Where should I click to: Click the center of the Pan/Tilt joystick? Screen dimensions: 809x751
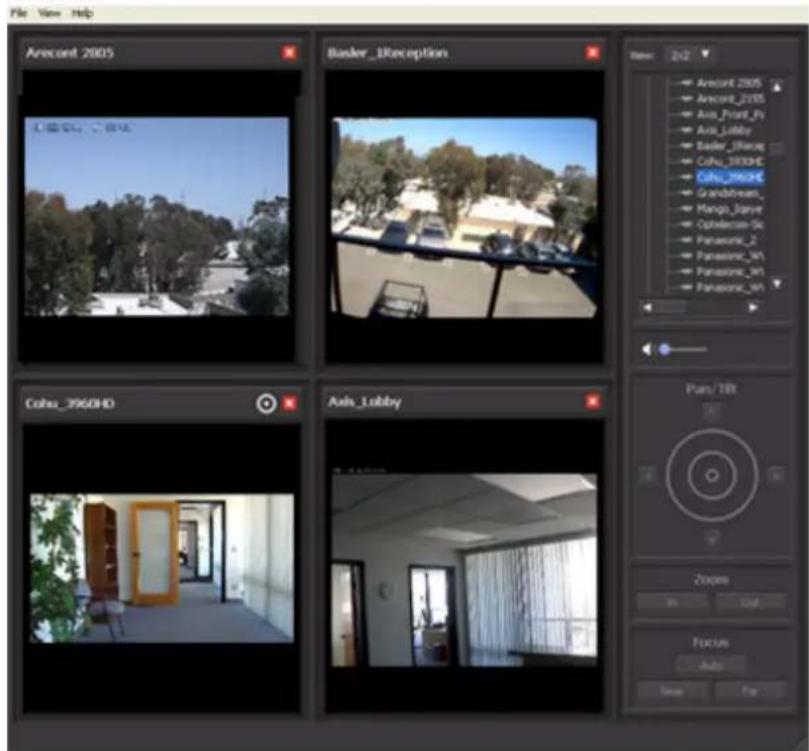712,475
